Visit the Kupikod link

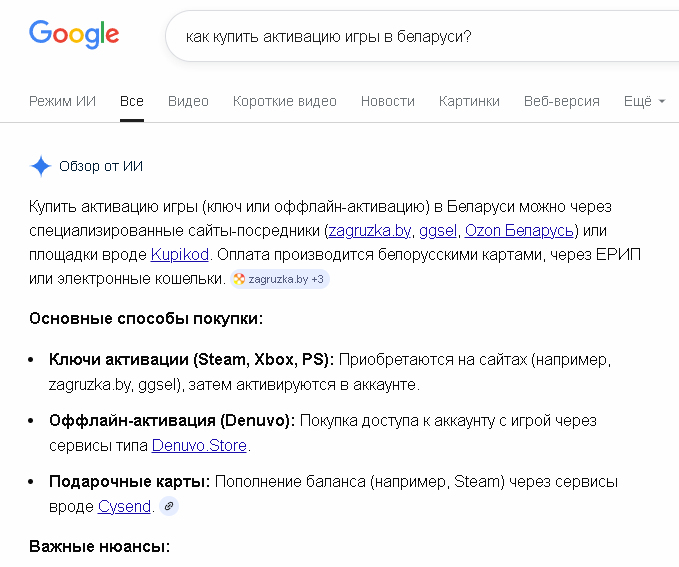[179, 255]
